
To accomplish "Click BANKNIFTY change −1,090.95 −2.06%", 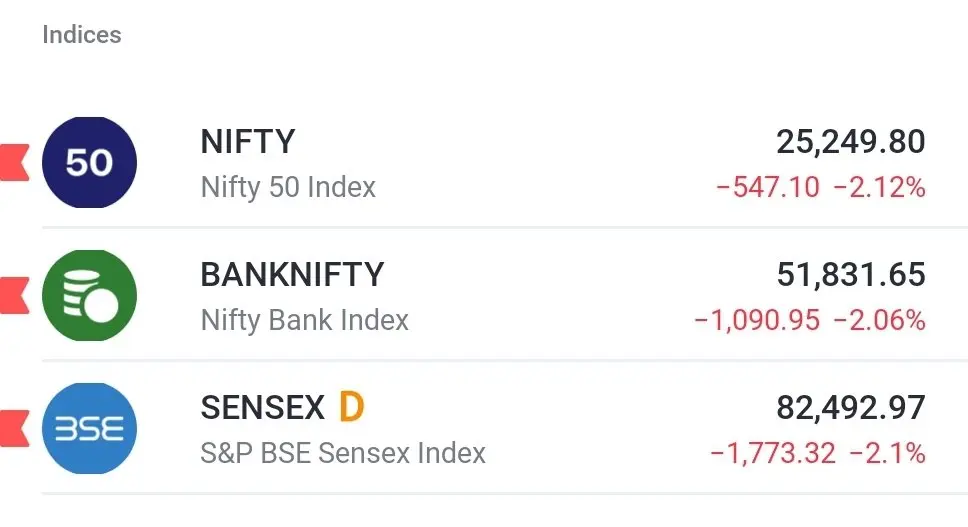I will click(809, 320).
